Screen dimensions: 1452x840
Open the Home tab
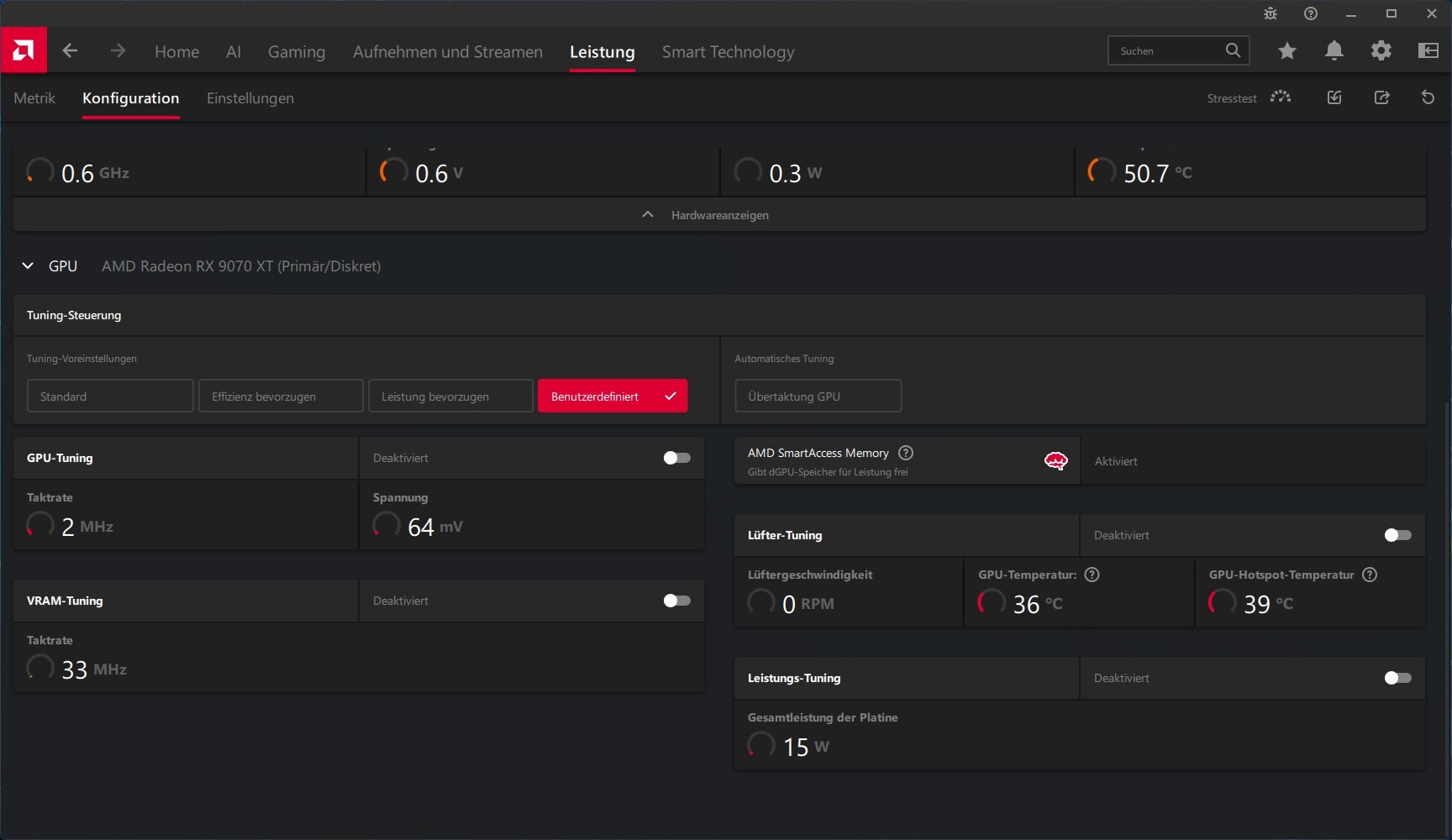coord(177,51)
